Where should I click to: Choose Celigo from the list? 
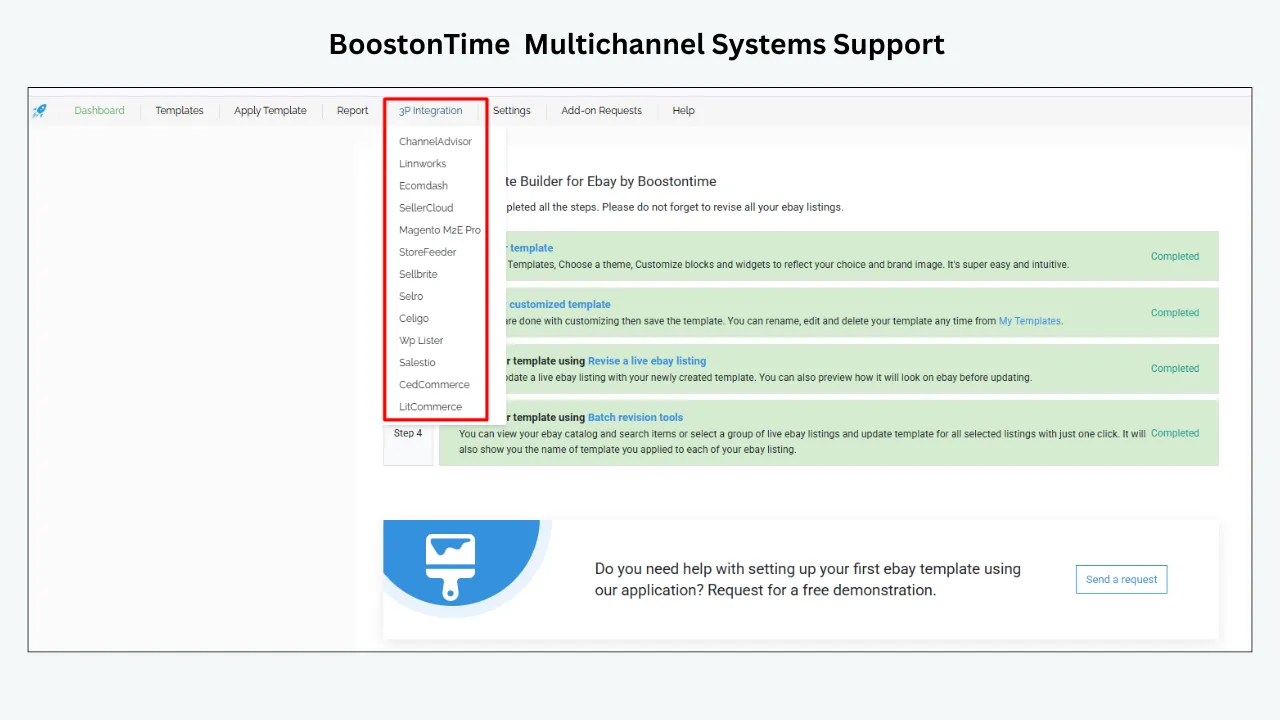pos(414,318)
